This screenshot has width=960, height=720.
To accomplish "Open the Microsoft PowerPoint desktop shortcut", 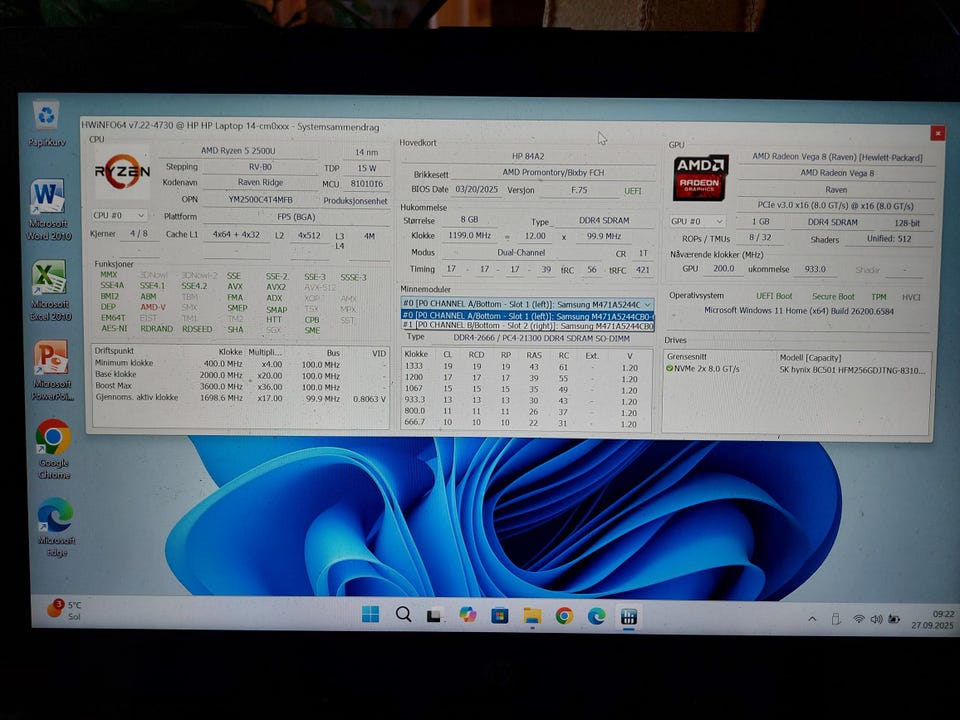I will click(x=51, y=371).
